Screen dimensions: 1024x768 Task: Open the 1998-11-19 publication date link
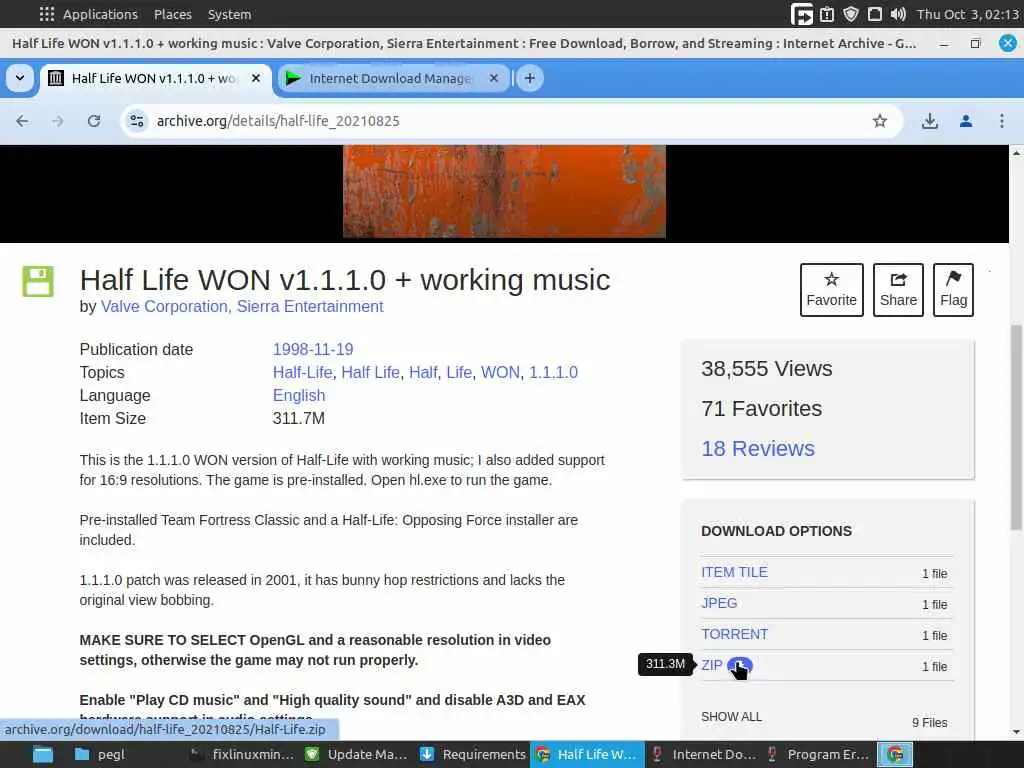pos(313,349)
